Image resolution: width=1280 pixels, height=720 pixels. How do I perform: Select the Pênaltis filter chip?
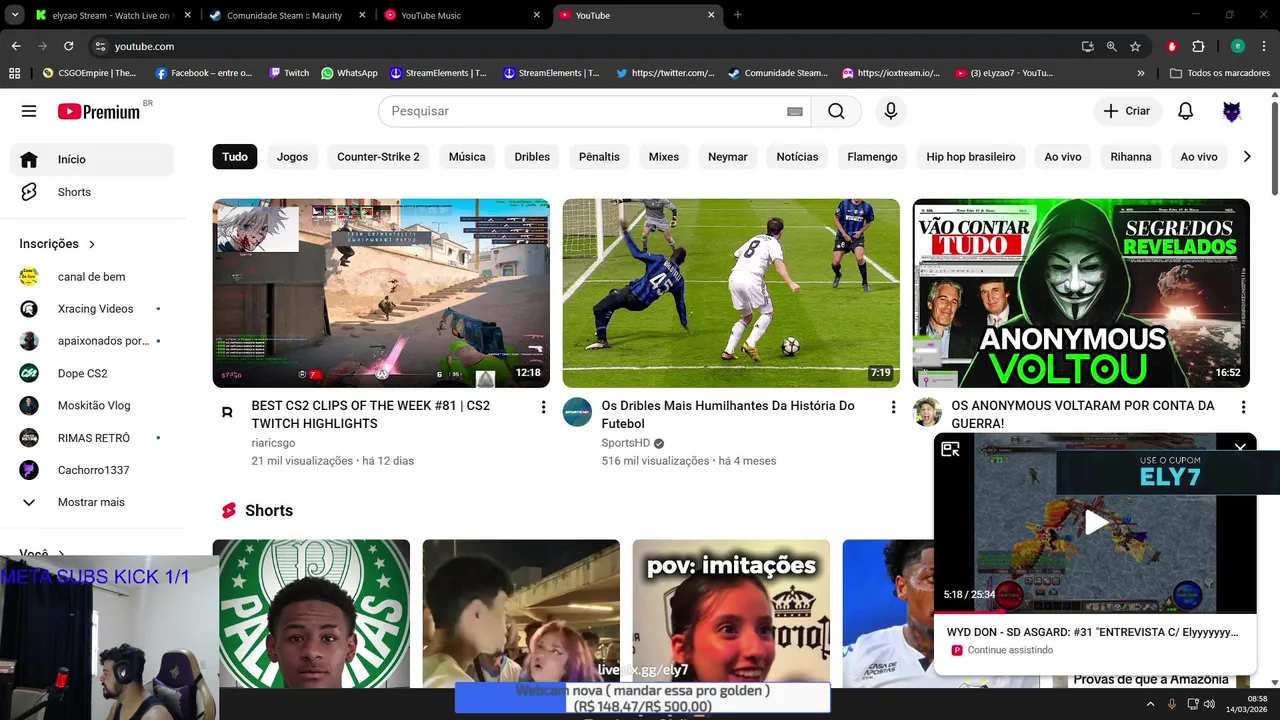599,157
